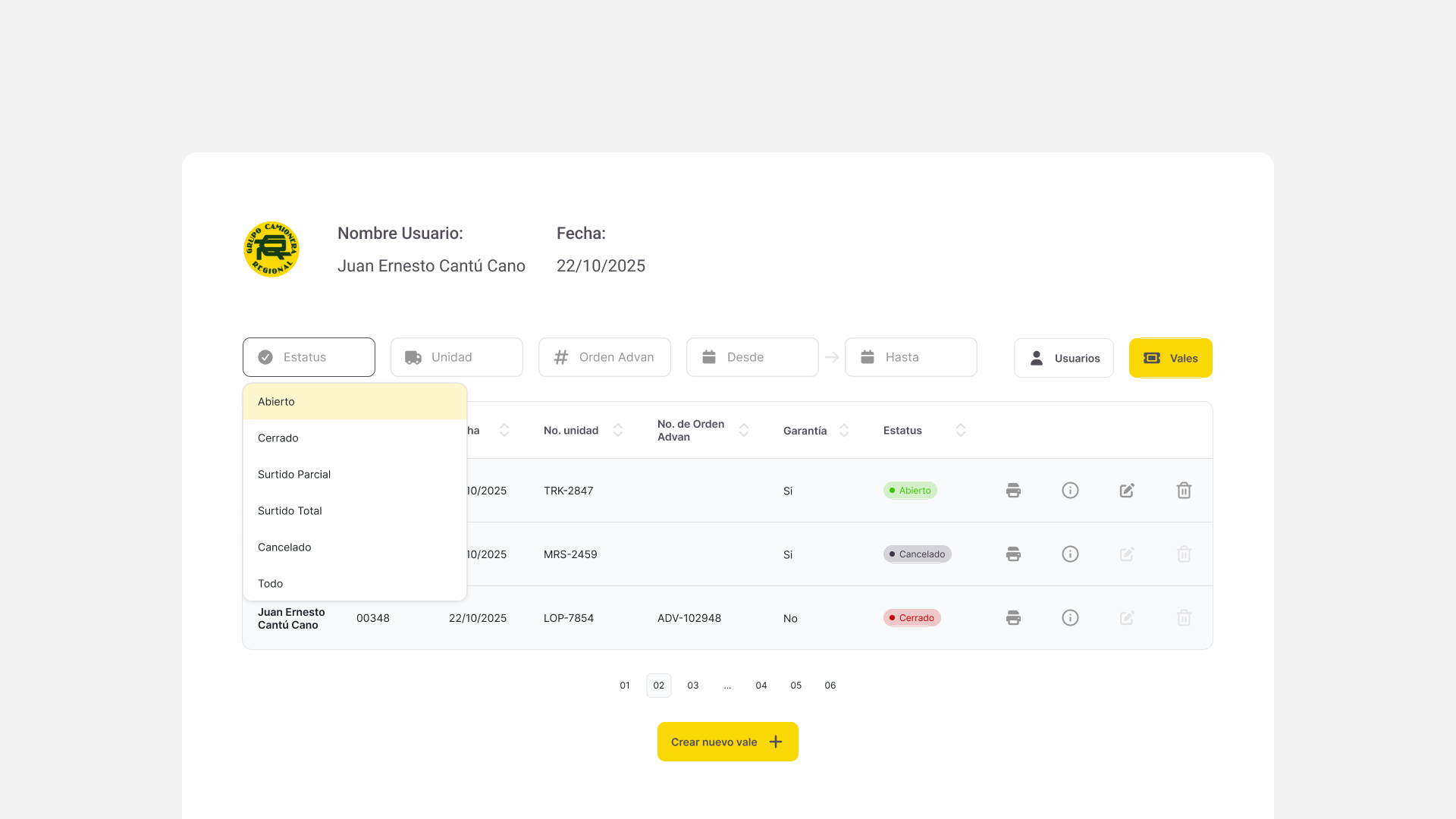Open info for the Cerrado LOP-7854 row
Image resolution: width=1456 pixels, height=819 pixels.
pos(1070,618)
